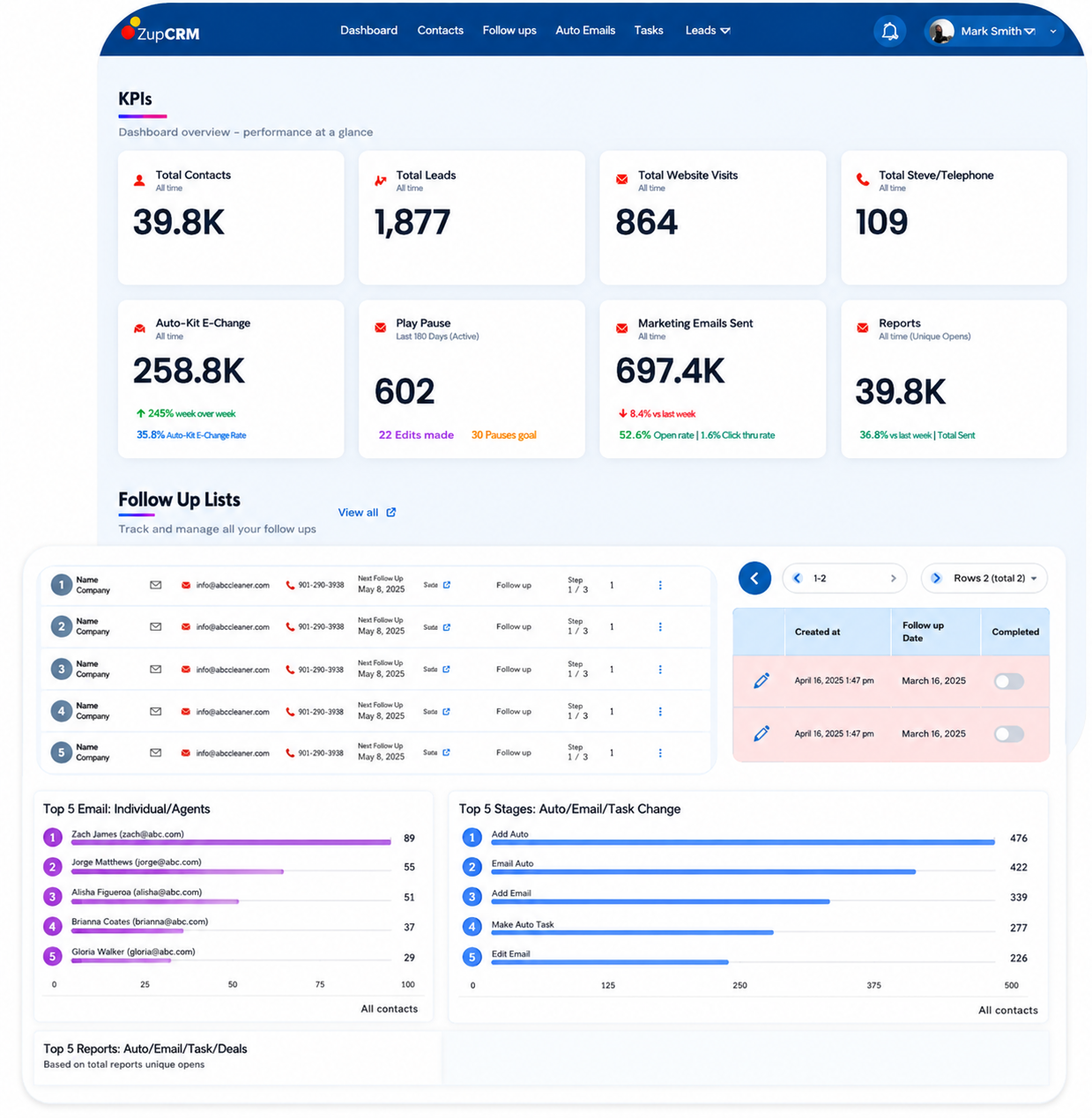Image resolution: width=1092 pixels, height=1118 pixels.
Task: Click the Created at column header
Action: [x=817, y=632]
